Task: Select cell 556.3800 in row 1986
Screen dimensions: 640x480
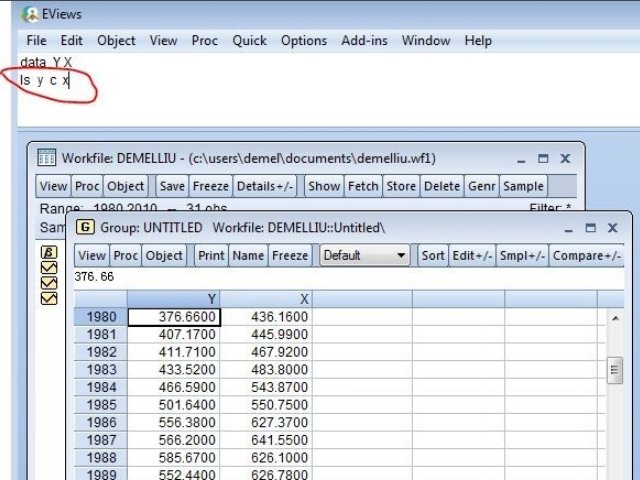Action: coord(174,422)
